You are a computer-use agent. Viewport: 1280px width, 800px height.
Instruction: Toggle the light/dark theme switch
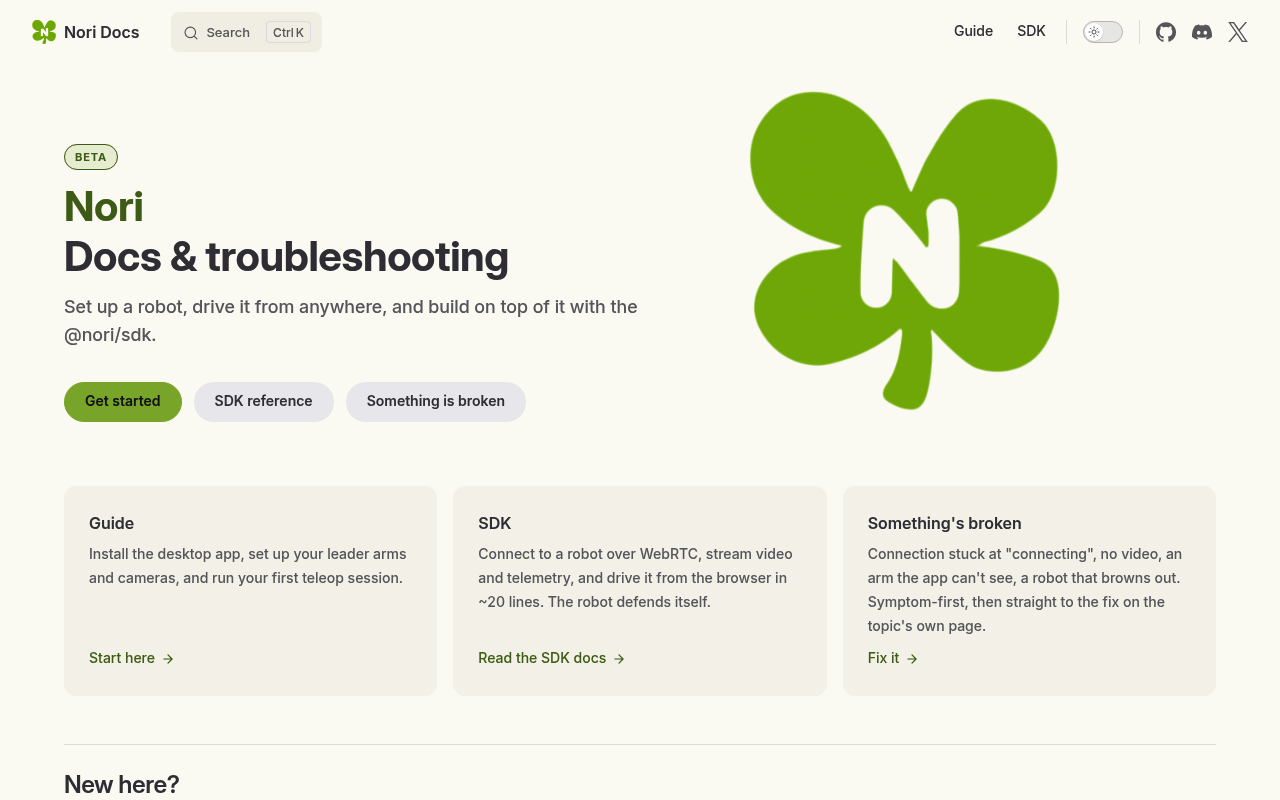pos(1103,32)
